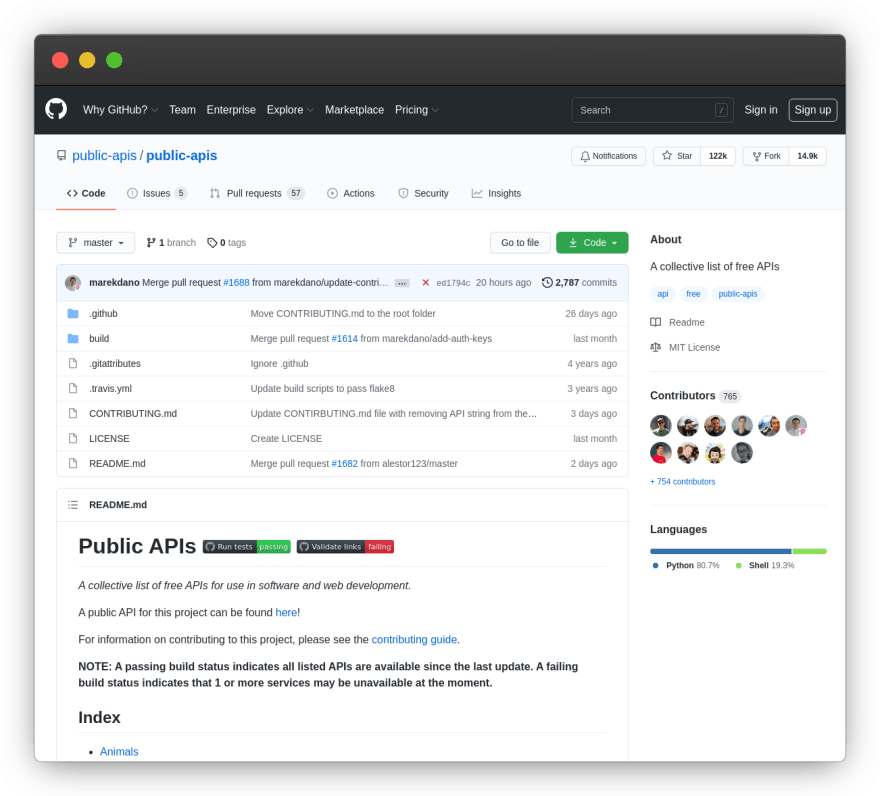Click the slash shortcut icon in search
880x796 pixels.
tap(721, 110)
